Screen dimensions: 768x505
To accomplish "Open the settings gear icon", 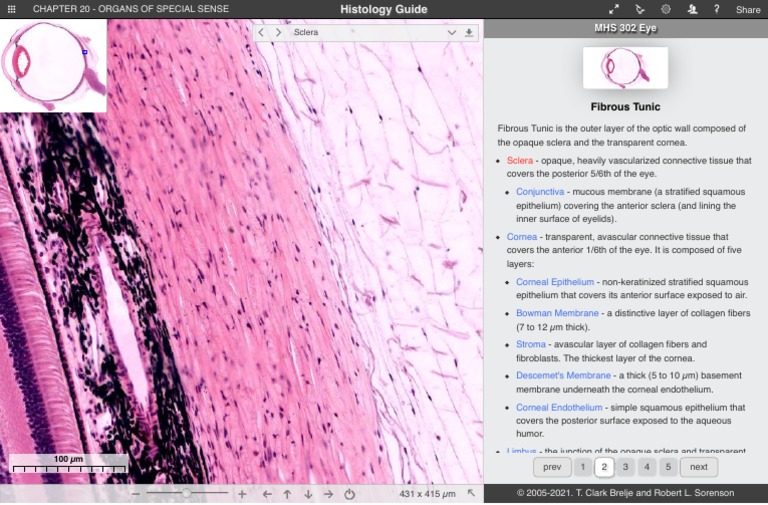I will [666, 9].
